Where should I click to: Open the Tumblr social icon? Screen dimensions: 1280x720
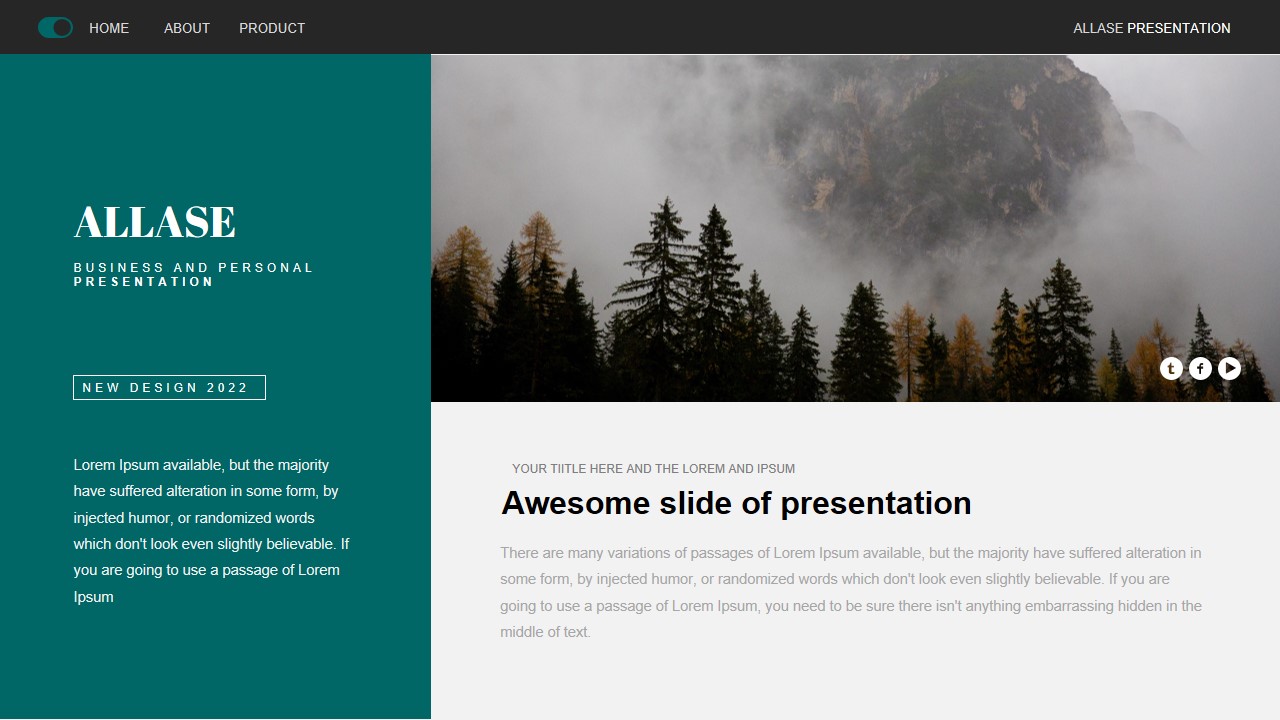tap(1171, 369)
